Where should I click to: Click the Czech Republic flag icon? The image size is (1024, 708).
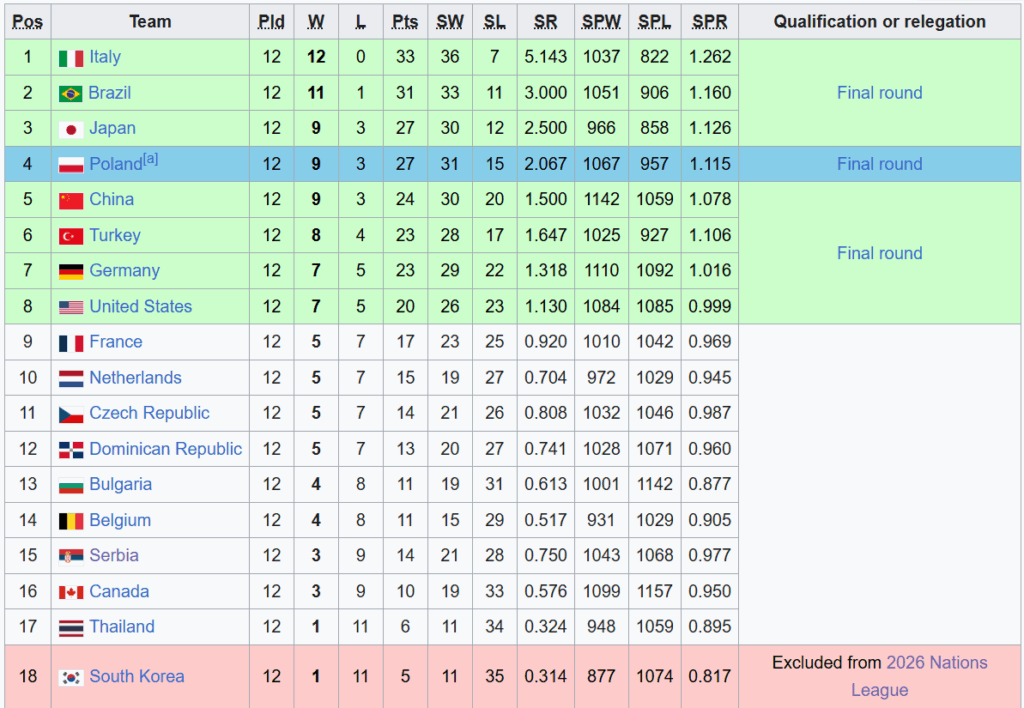[x=71, y=414]
